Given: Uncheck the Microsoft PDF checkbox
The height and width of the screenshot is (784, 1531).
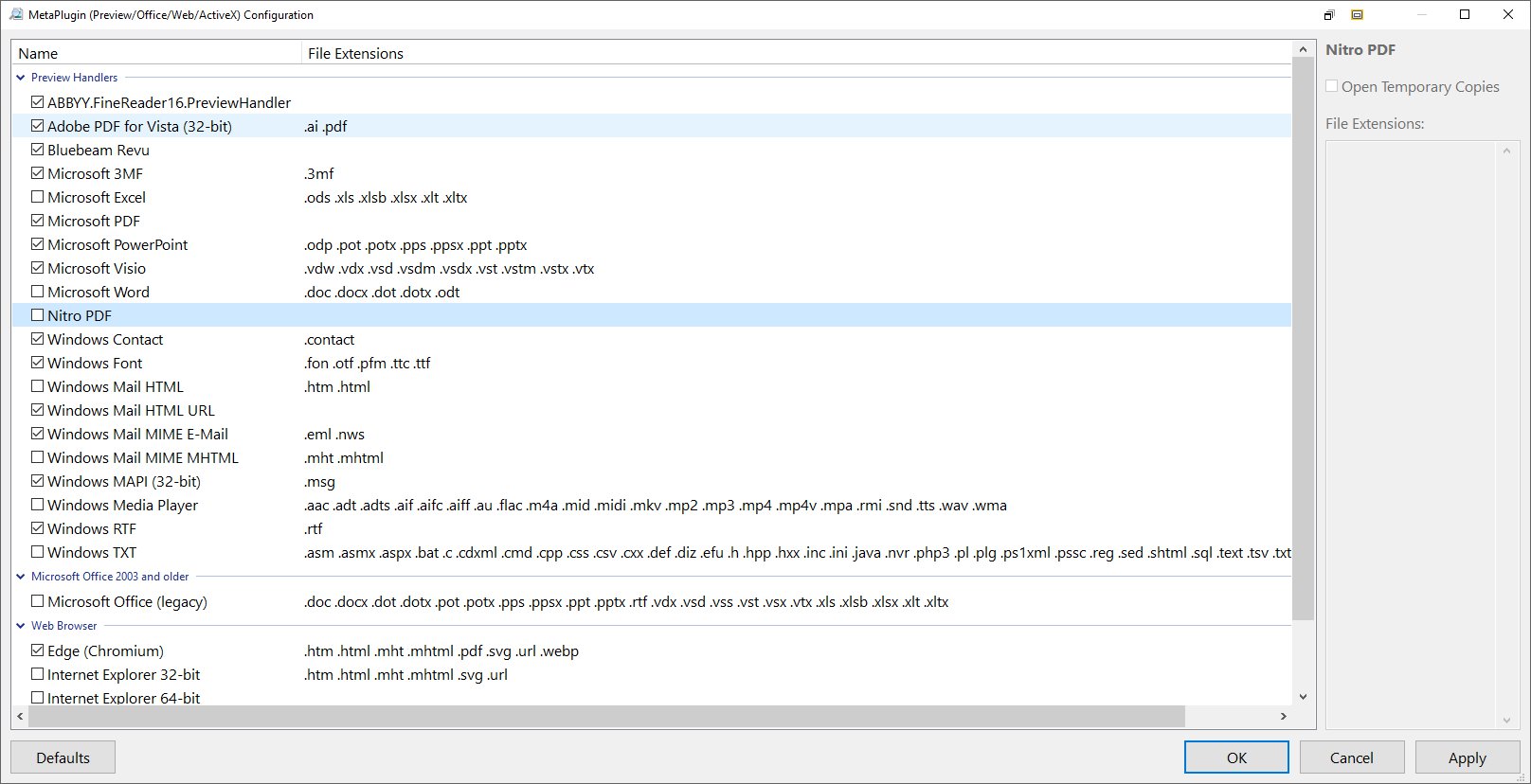Looking at the screenshot, I should [38, 221].
